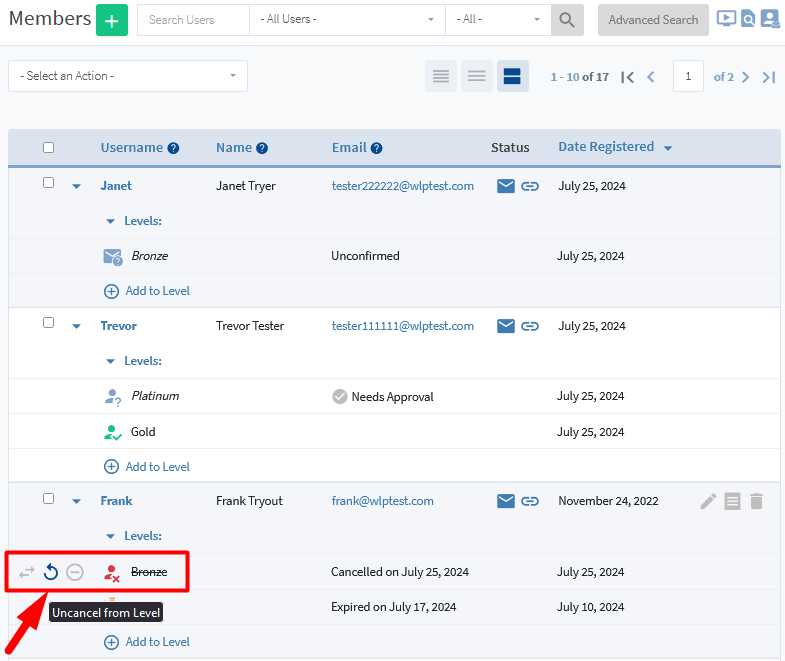Go to first page of members
785x661 pixels.
627,77
